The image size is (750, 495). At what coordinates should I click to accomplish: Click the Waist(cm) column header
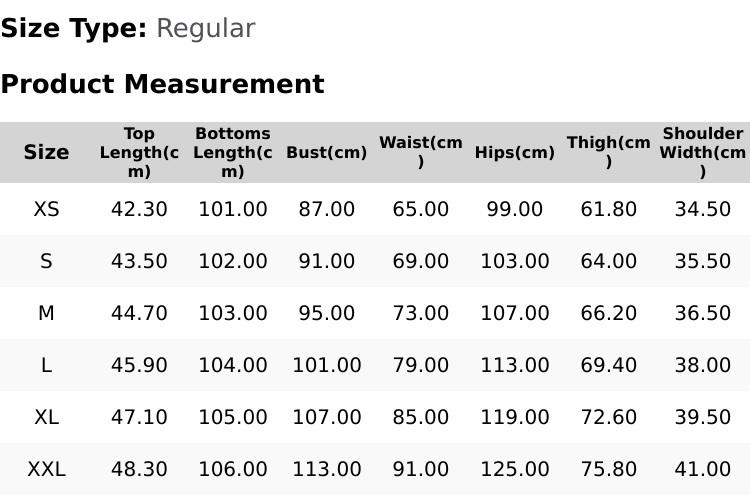pyautogui.click(x=421, y=152)
